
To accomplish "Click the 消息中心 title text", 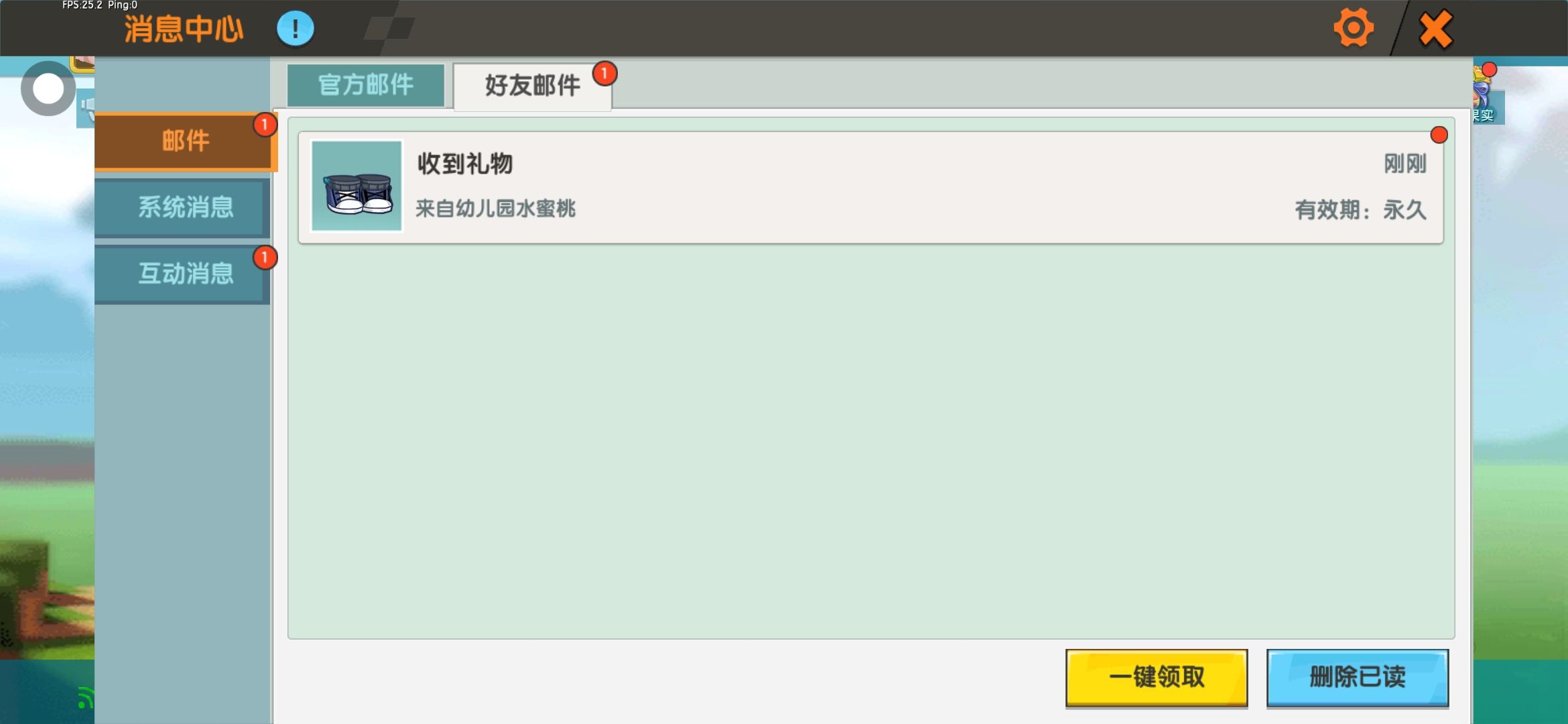I will click(184, 29).
